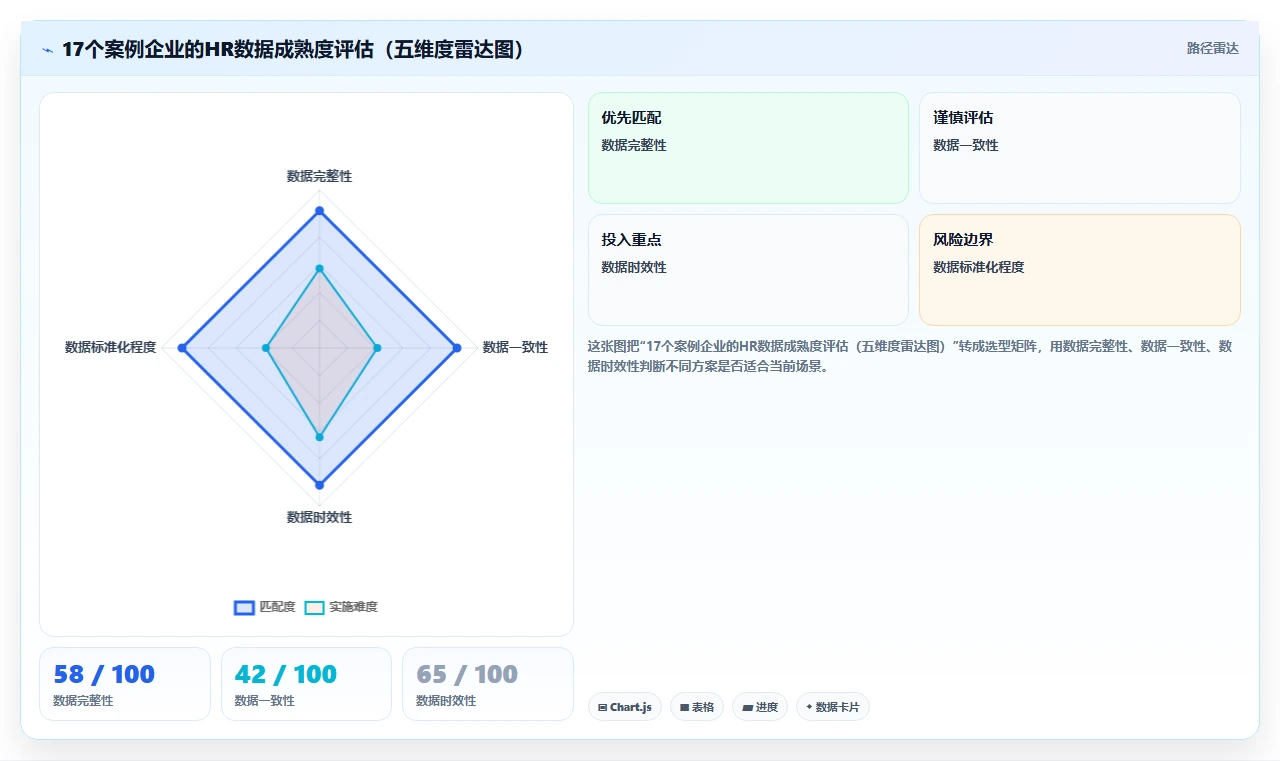Viewport: 1280px width, 761px height.
Task: Click the description paragraph starting 这张图把
Action: [914, 356]
